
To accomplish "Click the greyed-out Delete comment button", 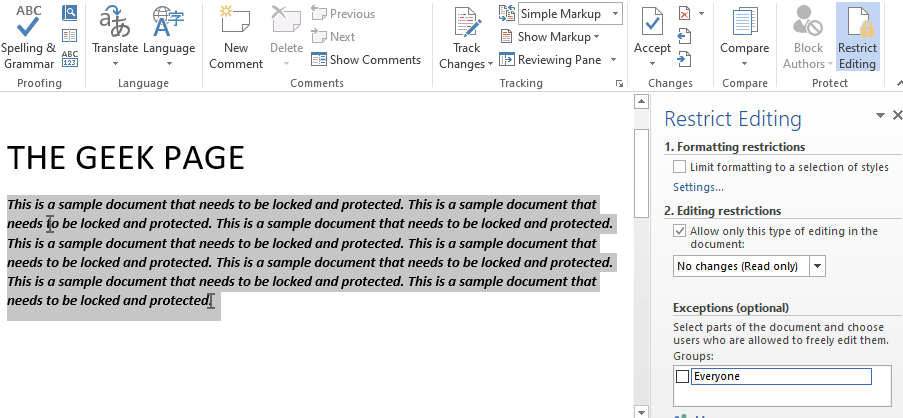I will (286, 37).
